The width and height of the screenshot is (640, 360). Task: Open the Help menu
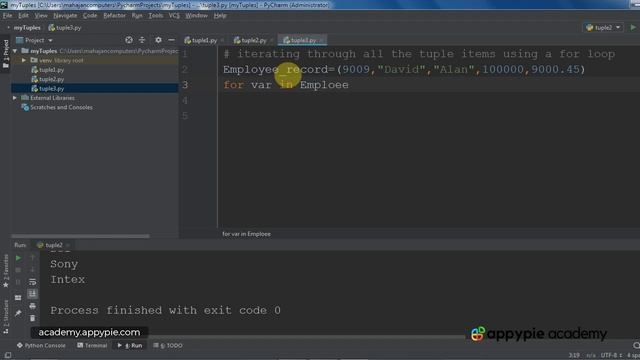coord(220,16)
